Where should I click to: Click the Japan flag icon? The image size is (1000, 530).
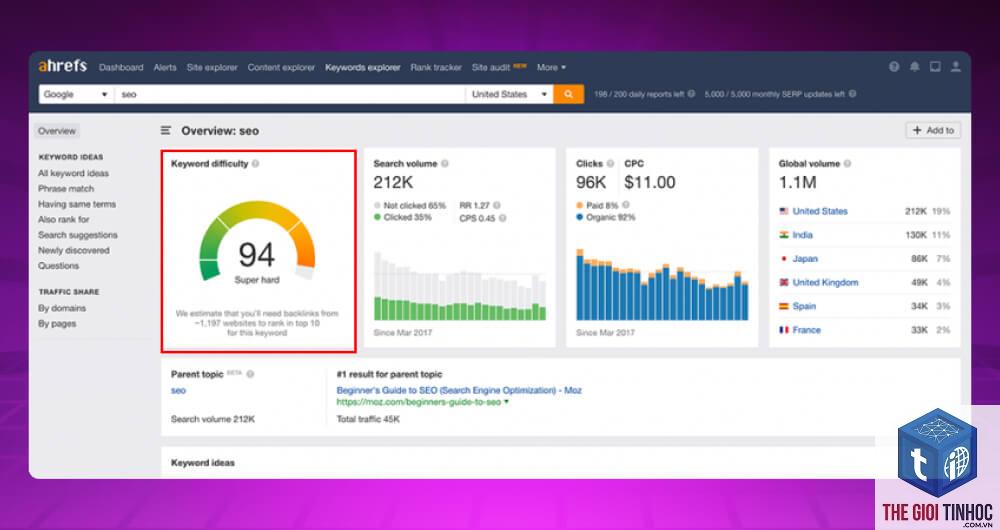(x=784, y=259)
